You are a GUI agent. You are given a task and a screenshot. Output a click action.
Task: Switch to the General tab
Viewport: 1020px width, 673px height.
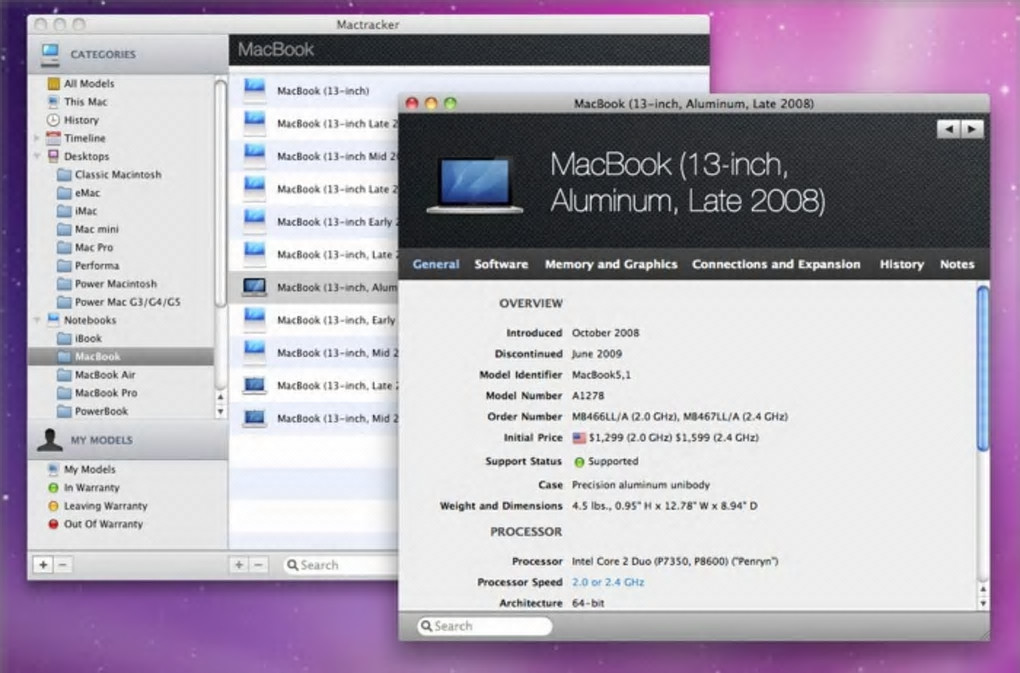pyautogui.click(x=436, y=264)
